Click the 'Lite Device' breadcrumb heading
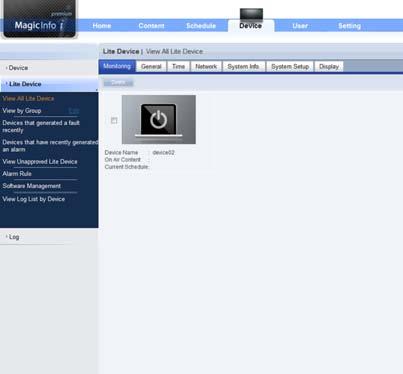The image size is (403, 374). (x=121, y=51)
